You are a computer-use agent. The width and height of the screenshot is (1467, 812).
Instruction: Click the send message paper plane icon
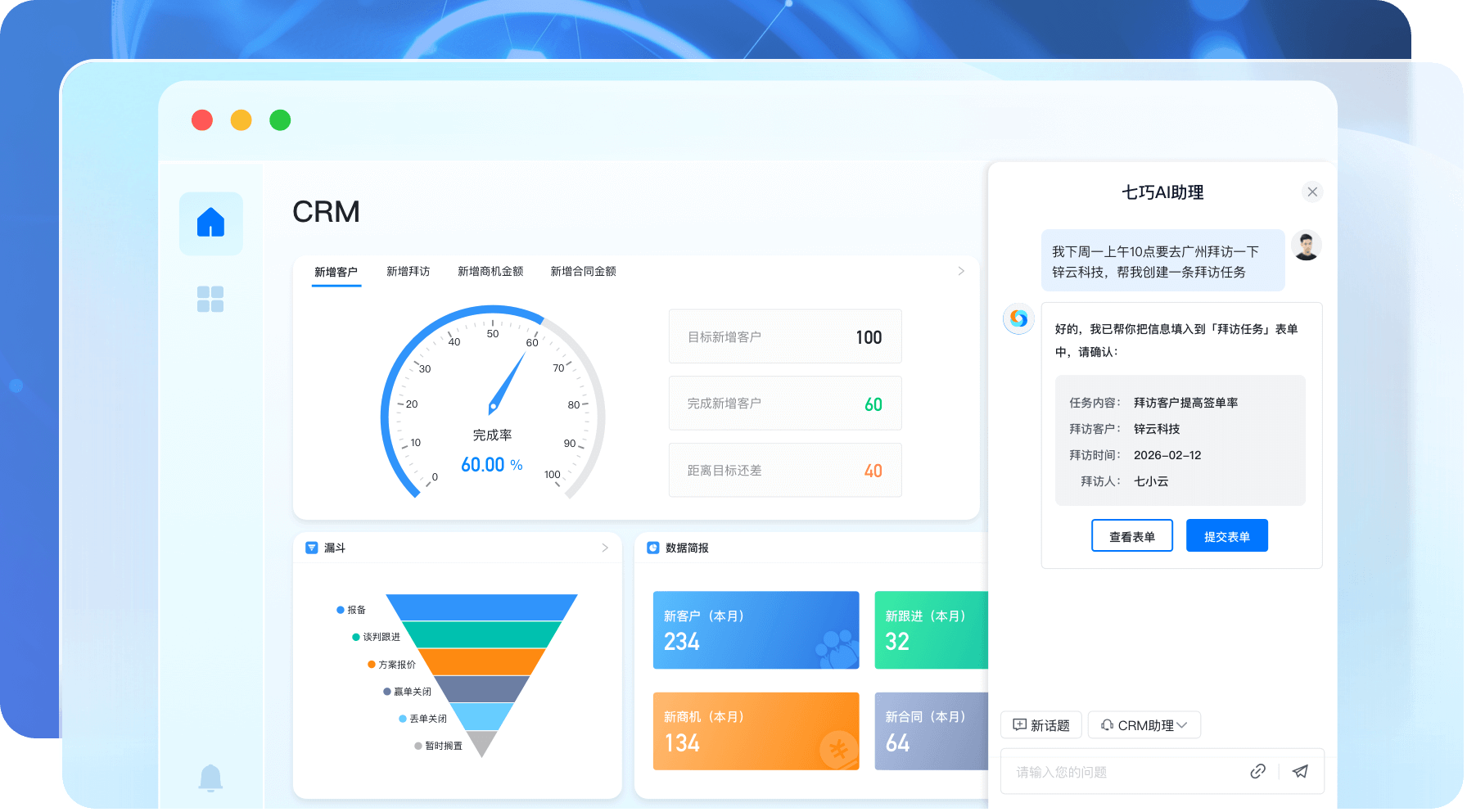pos(1300,771)
